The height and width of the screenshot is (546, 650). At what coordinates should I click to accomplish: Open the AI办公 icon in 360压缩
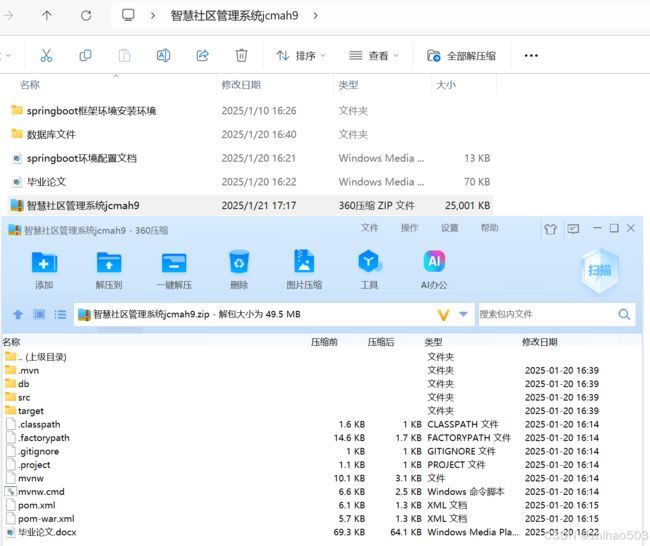[434, 269]
